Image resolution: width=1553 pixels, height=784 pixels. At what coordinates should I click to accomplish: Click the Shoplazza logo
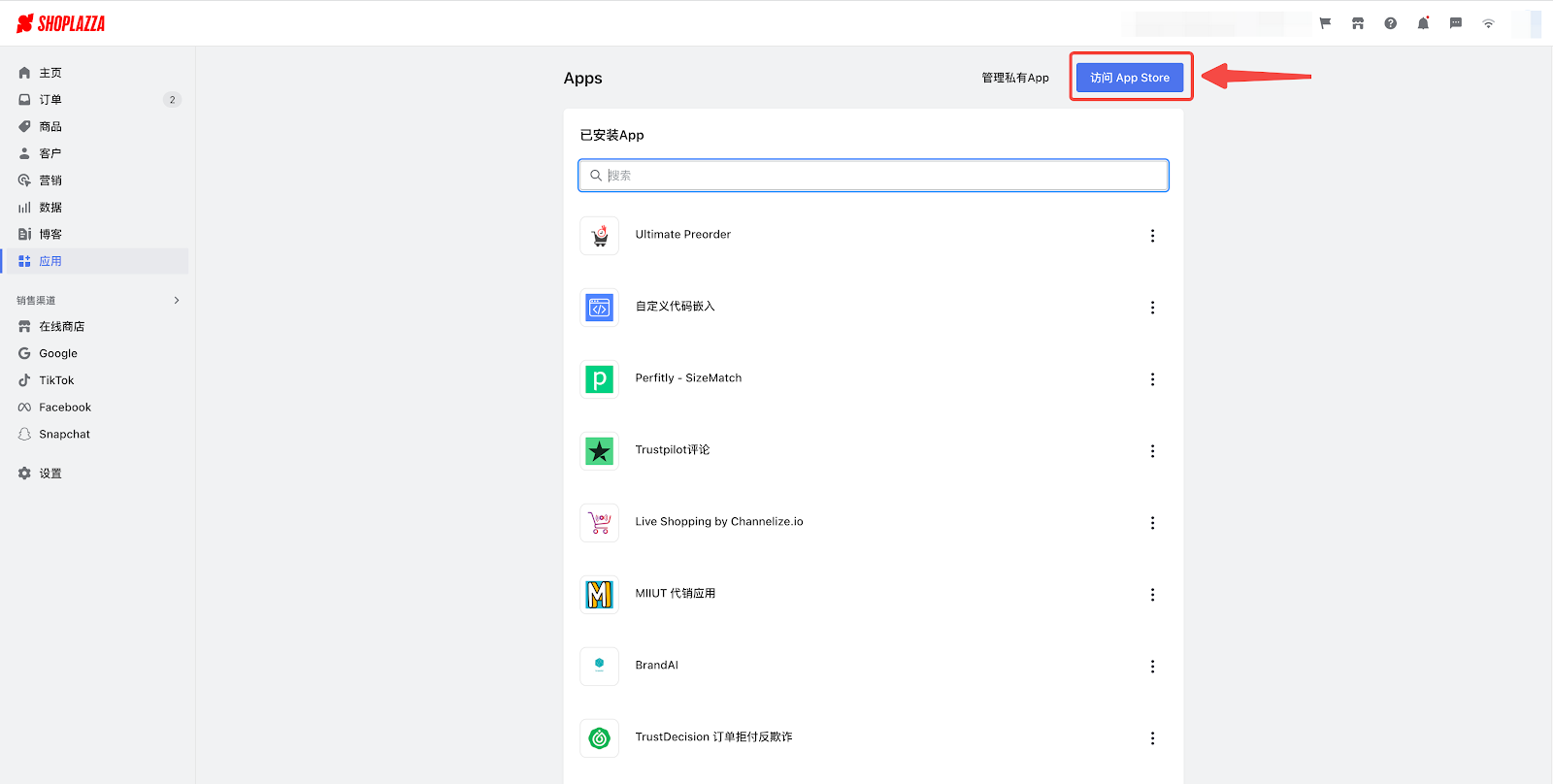60,23
